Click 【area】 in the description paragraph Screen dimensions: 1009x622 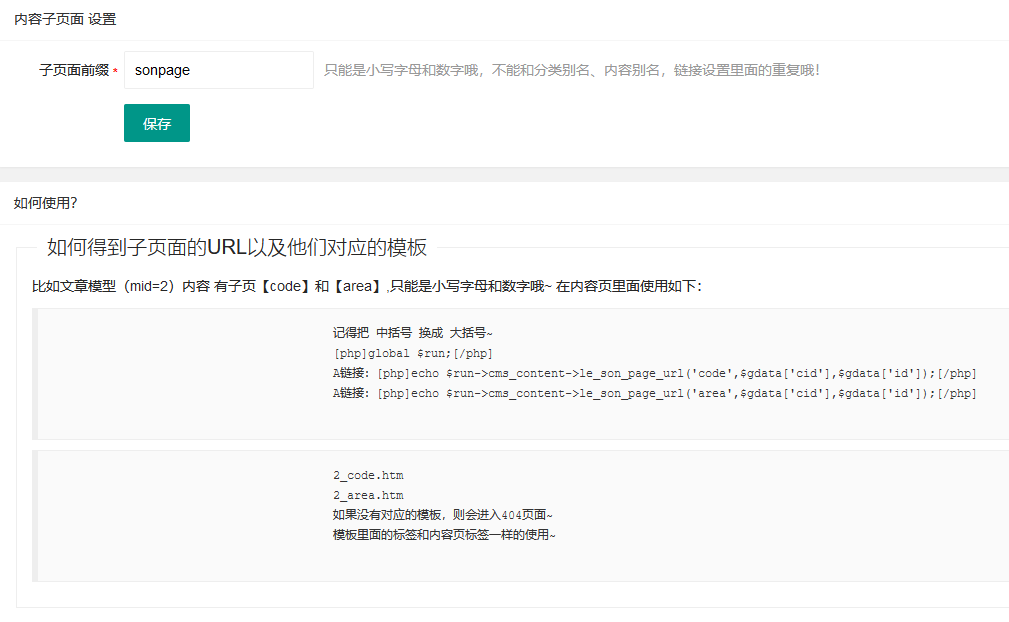[x=358, y=286]
